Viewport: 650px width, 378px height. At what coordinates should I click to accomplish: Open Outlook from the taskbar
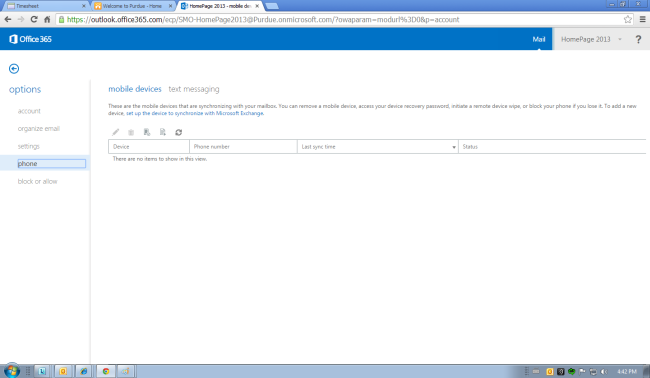[63, 371]
